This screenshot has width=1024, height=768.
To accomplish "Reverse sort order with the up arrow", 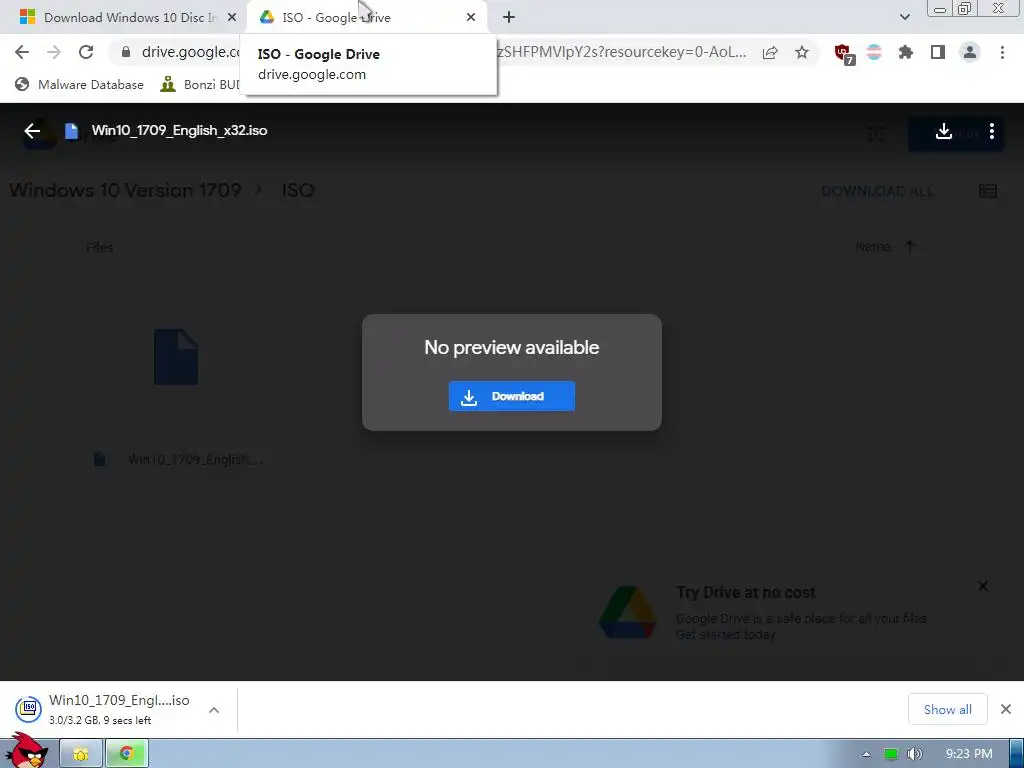I will click(x=910, y=246).
